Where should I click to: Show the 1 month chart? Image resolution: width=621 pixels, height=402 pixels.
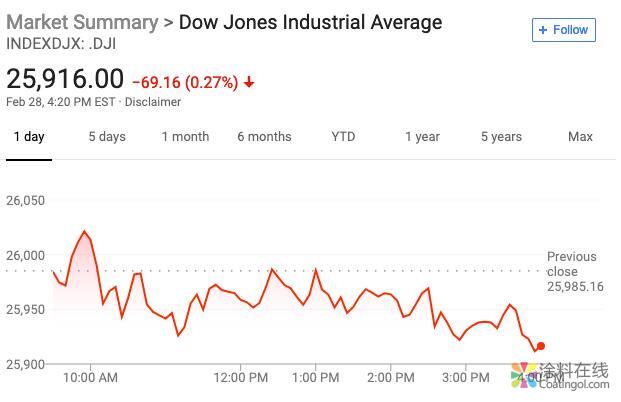185,137
